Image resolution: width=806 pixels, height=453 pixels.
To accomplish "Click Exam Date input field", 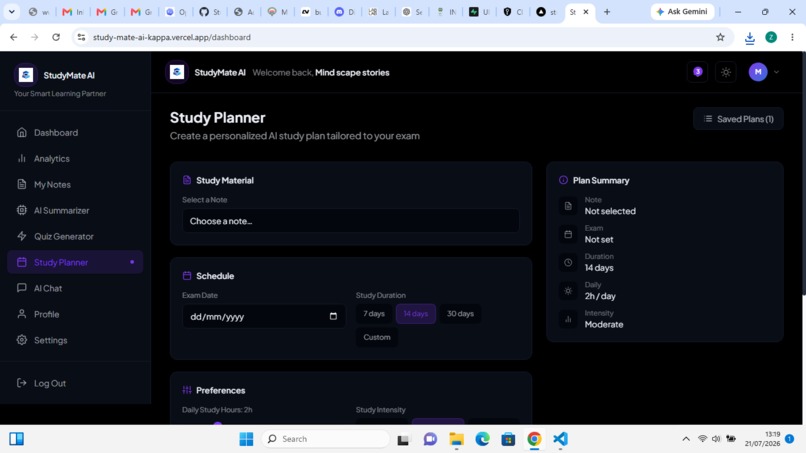I will 264,317.
